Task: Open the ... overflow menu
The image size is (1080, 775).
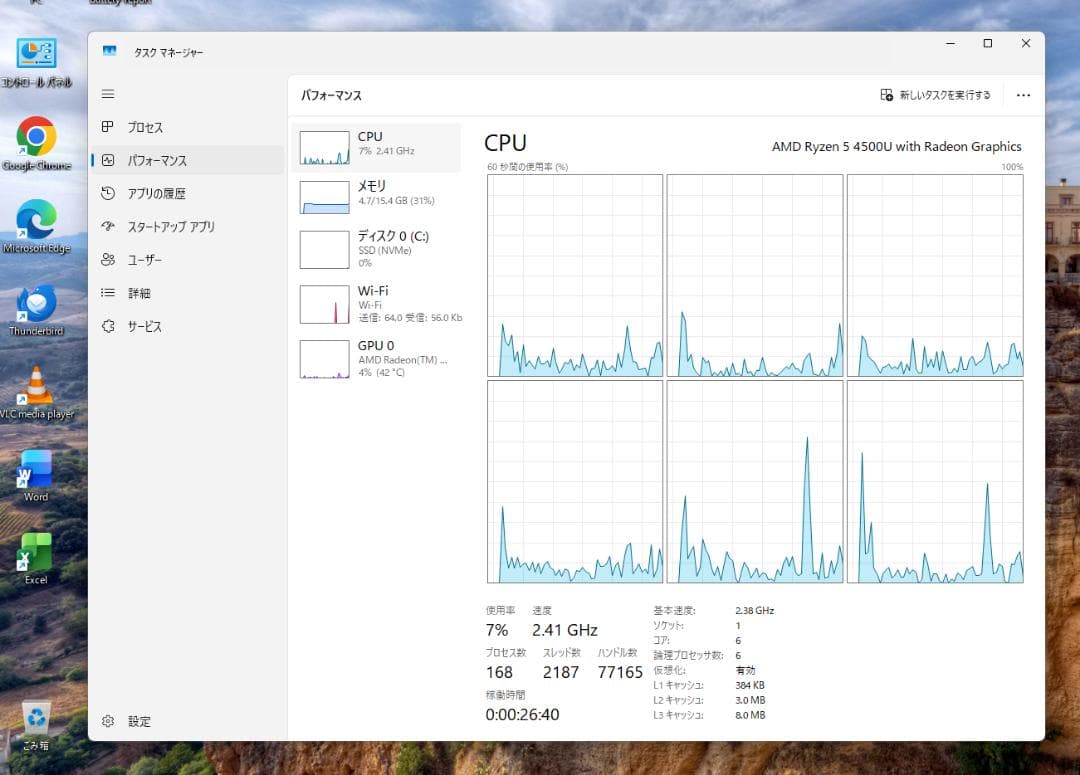Action: click(1022, 94)
